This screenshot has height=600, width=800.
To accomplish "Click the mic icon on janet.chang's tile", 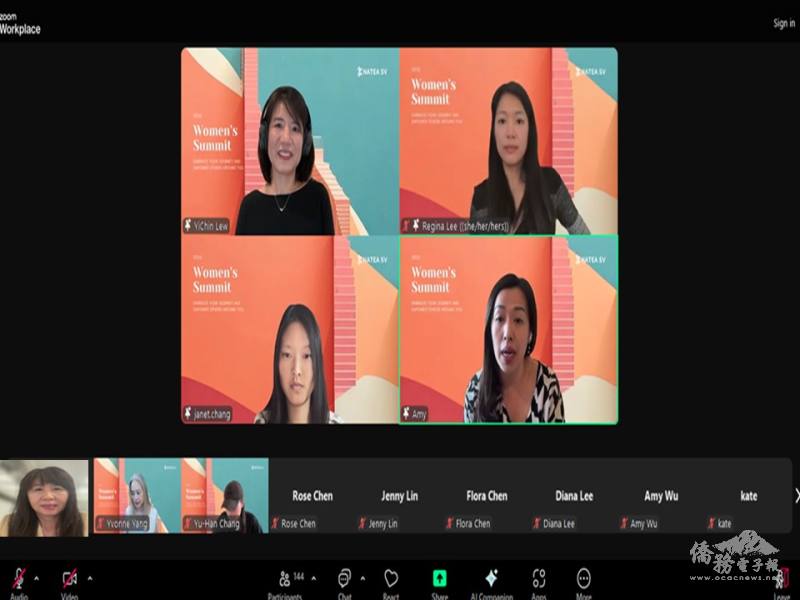I will [188, 411].
